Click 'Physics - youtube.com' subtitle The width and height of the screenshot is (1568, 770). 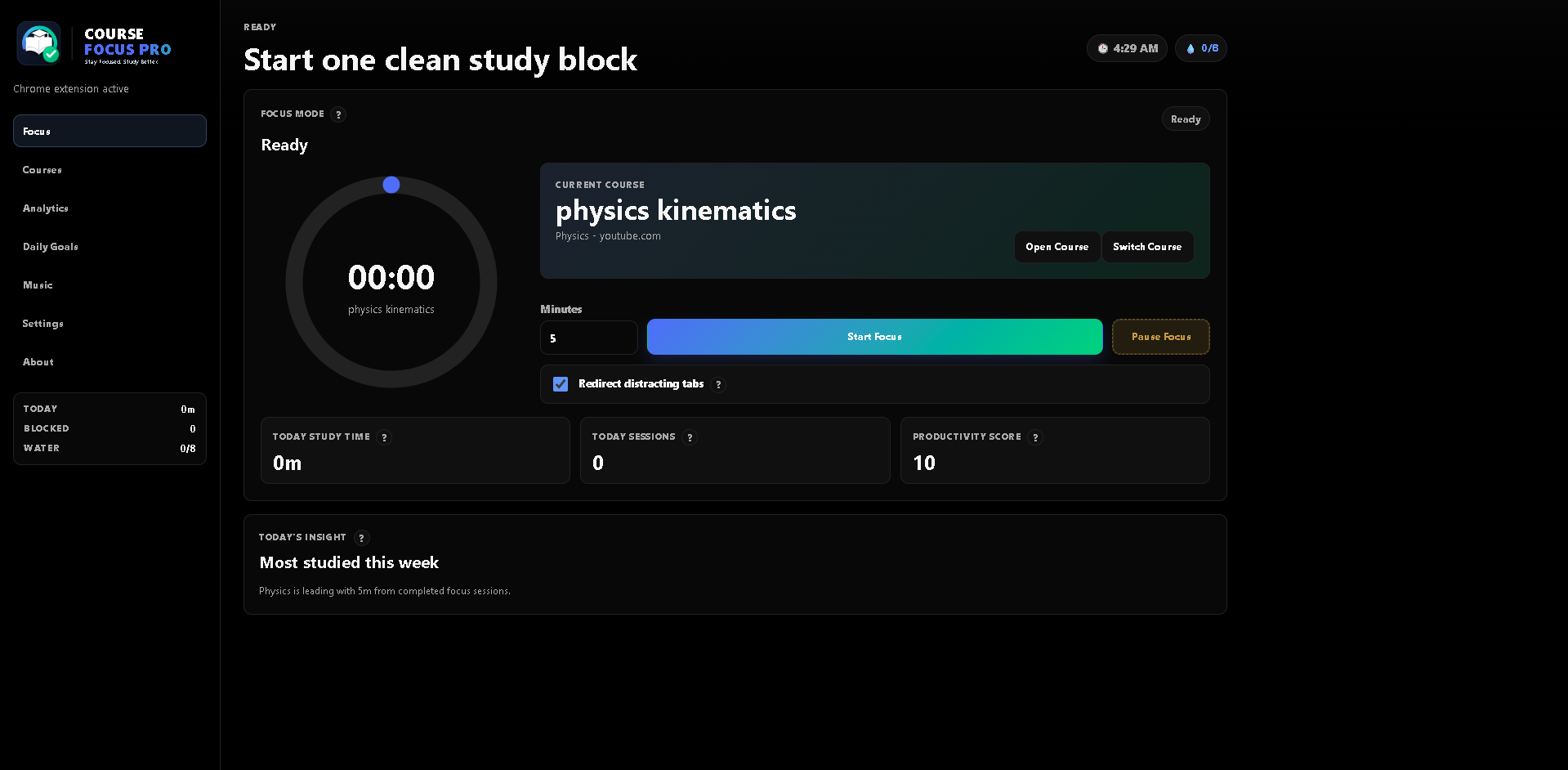(608, 236)
